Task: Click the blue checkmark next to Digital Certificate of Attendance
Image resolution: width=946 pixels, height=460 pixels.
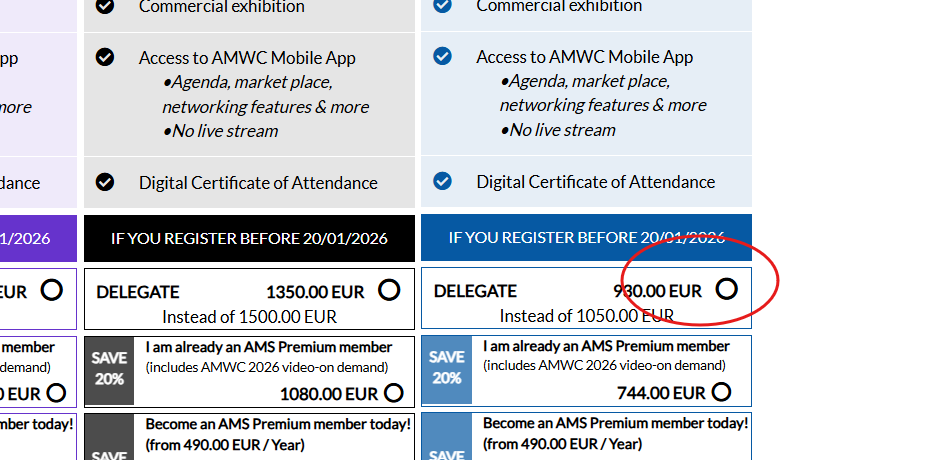Action: tap(443, 182)
